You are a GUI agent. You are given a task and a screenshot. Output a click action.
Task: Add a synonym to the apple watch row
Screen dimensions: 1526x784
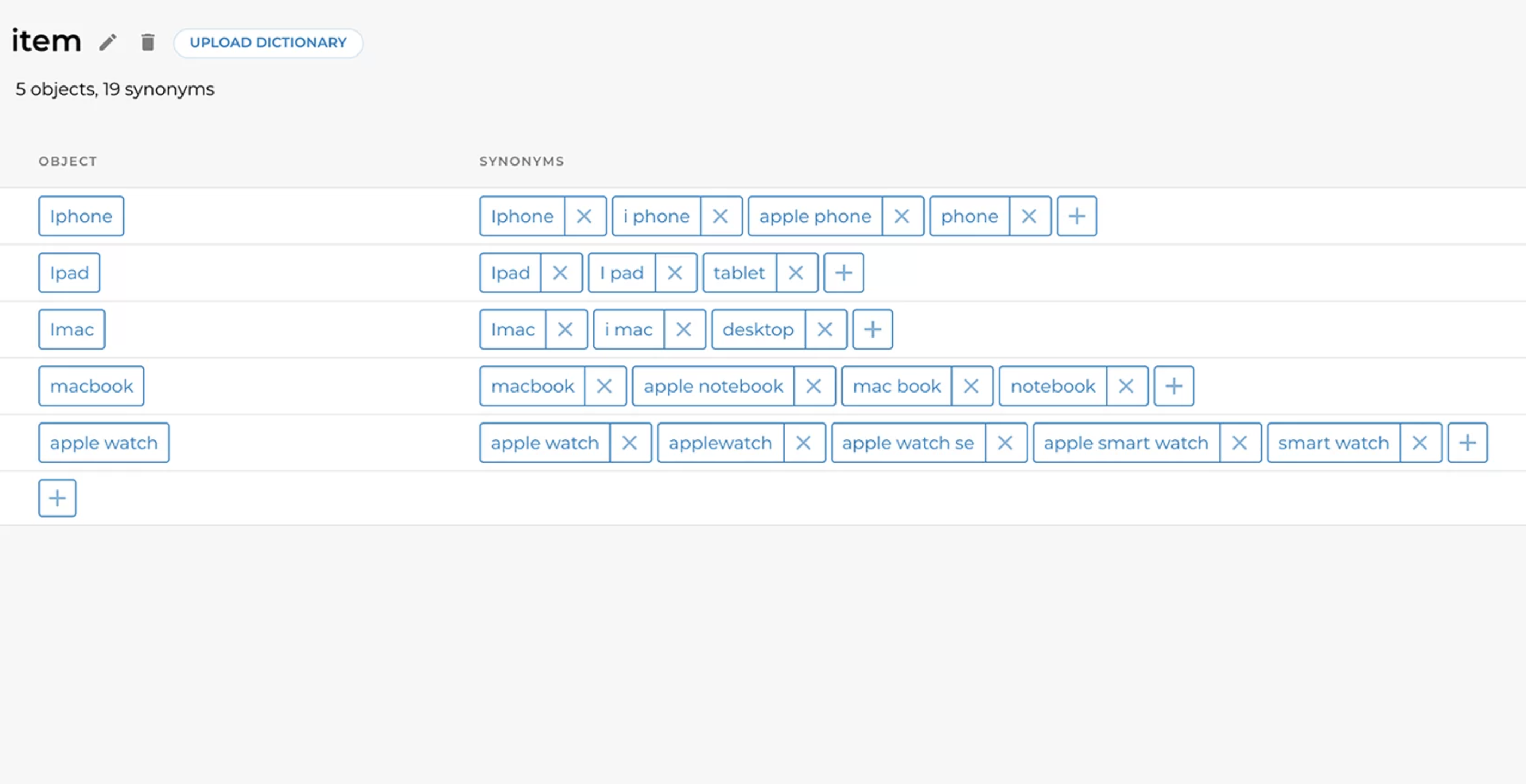tap(1467, 443)
